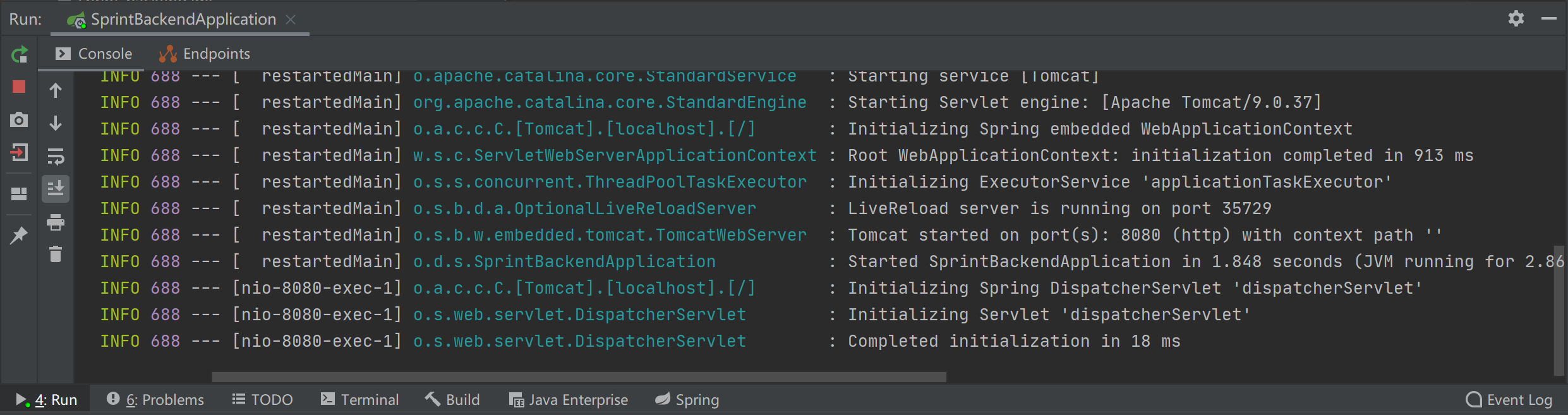The width and height of the screenshot is (1568, 415).
Task: Click 'Initializing Spring DispatcherServlet' log message
Action: coord(1135,288)
